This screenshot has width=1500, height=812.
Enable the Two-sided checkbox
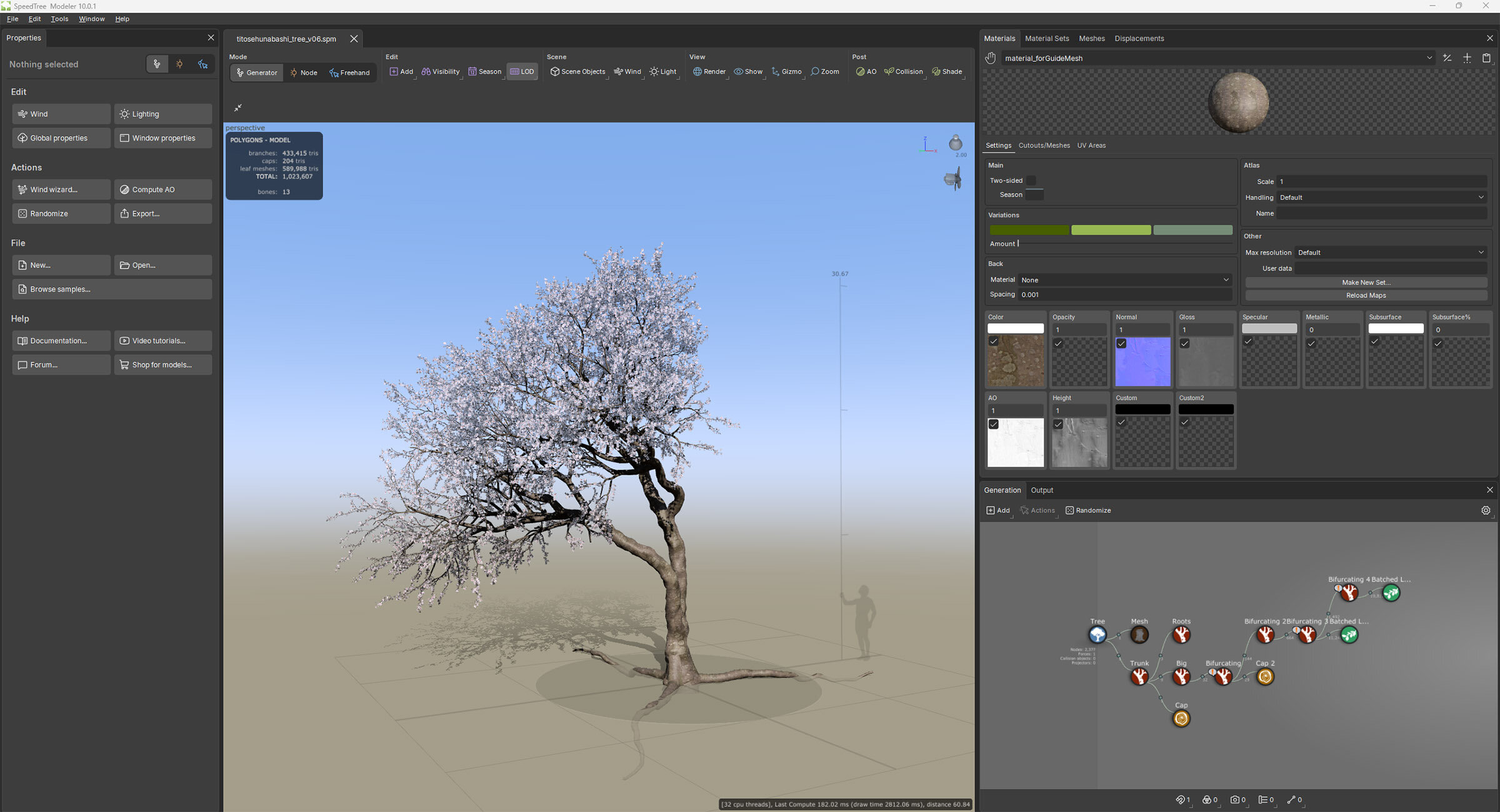[x=1031, y=181]
